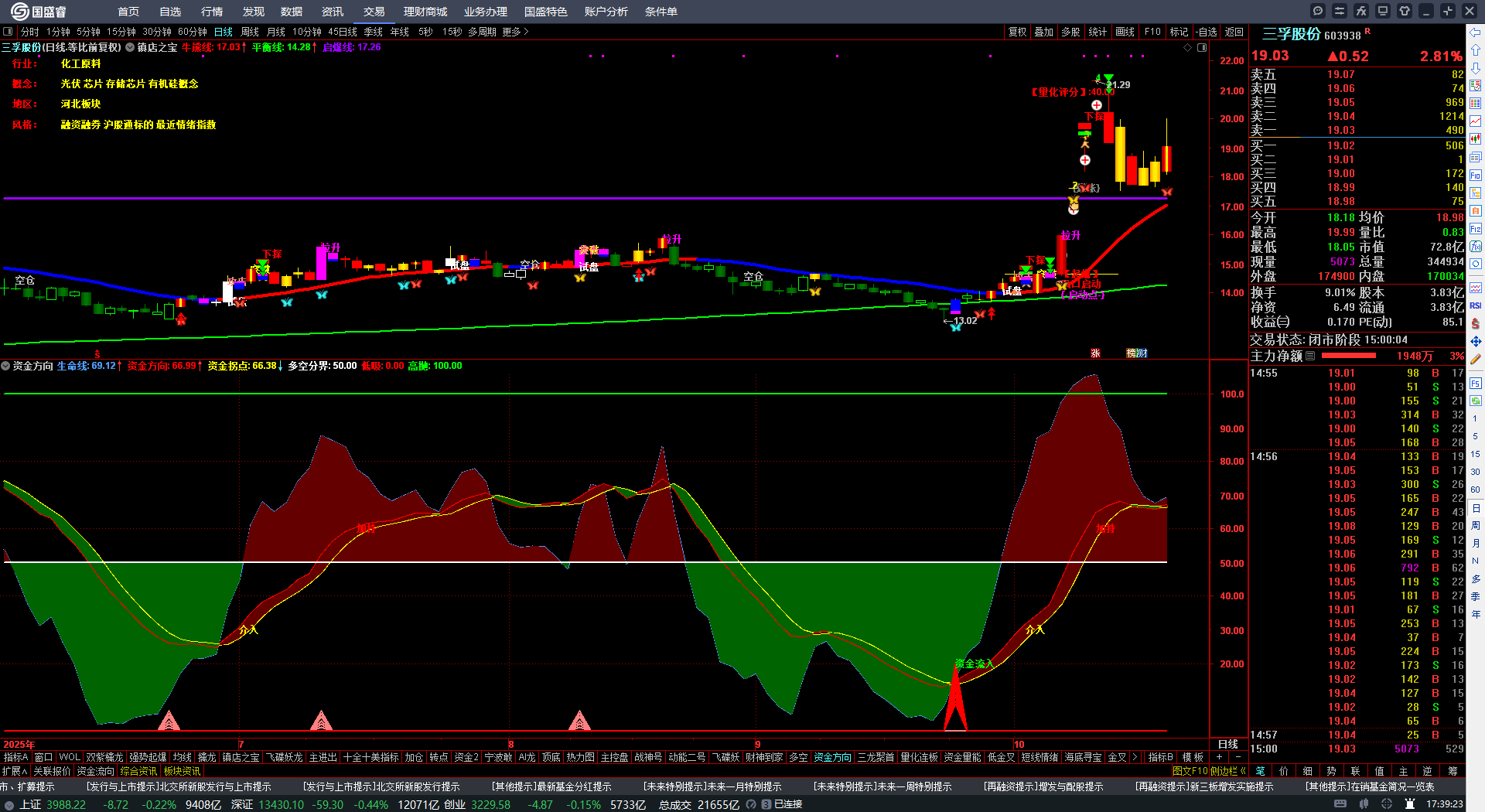Toggle the side panel icon above price axis
This screenshot has width=1485, height=812.
point(1202,48)
